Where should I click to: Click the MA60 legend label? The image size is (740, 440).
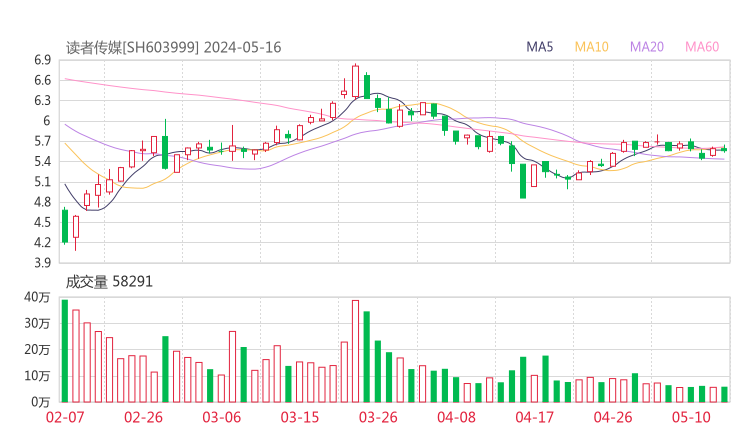(x=702, y=47)
